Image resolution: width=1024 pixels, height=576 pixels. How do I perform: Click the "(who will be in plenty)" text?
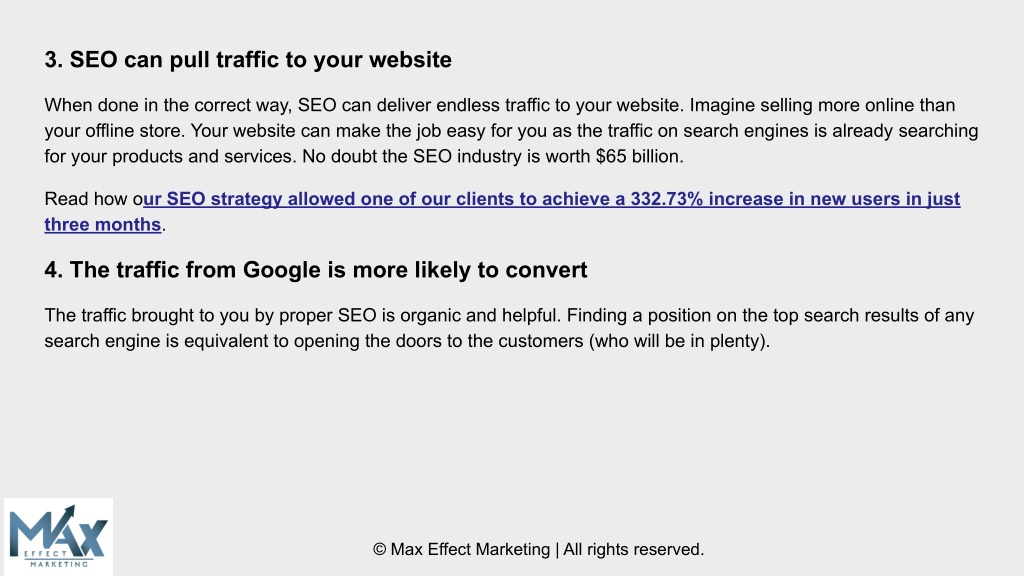(x=680, y=341)
